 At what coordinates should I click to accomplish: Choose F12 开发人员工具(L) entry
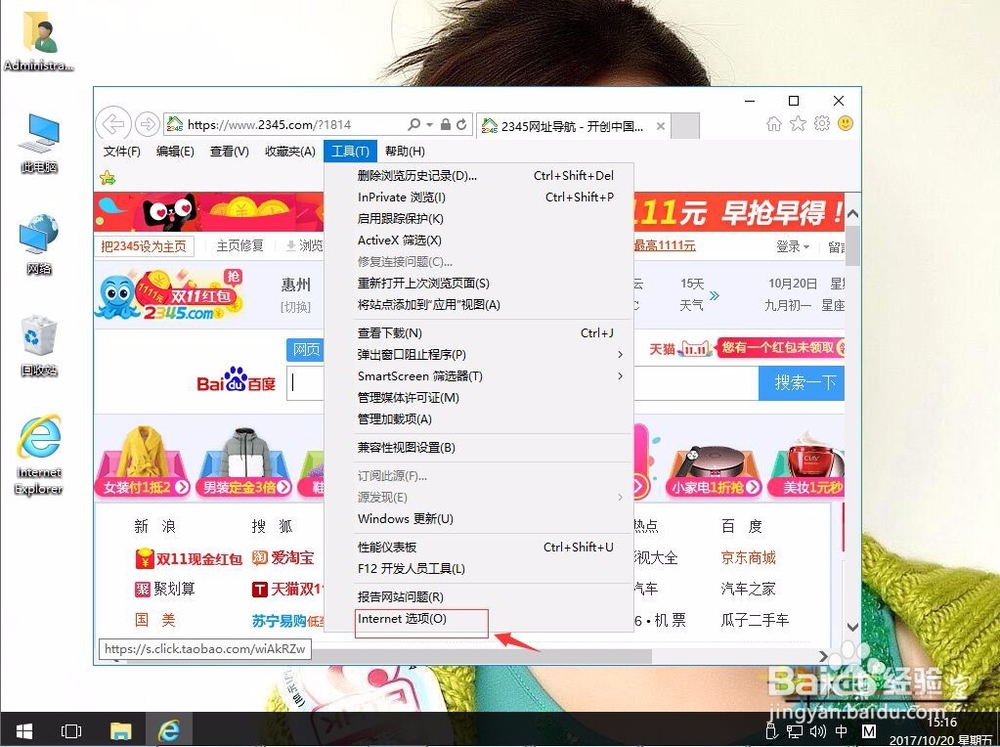click(x=479, y=569)
